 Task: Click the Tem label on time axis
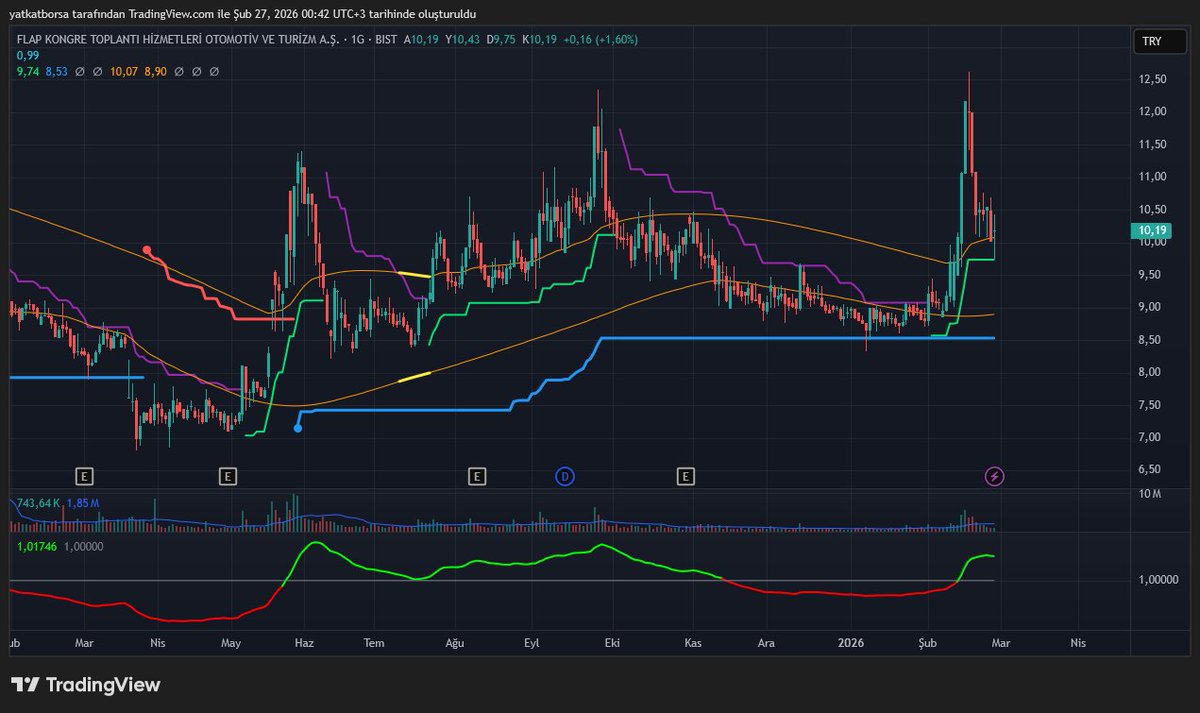(374, 643)
